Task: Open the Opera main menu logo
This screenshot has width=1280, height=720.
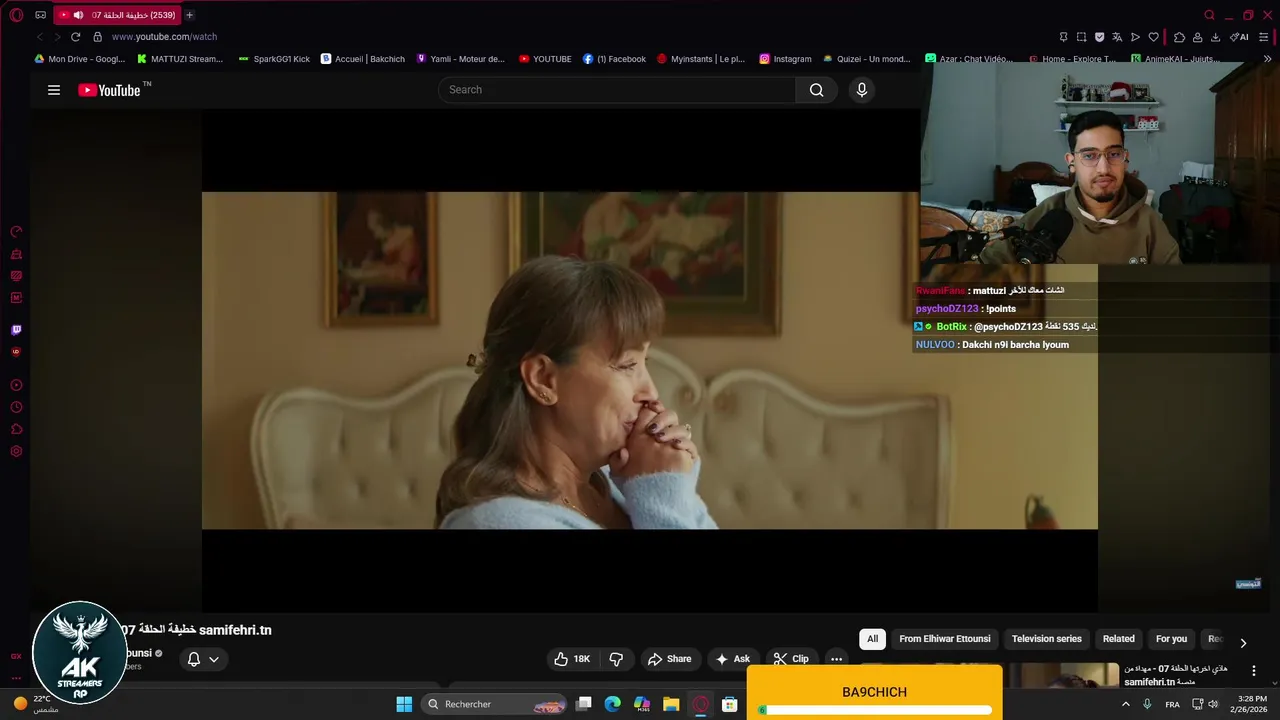Action: point(16,15)
